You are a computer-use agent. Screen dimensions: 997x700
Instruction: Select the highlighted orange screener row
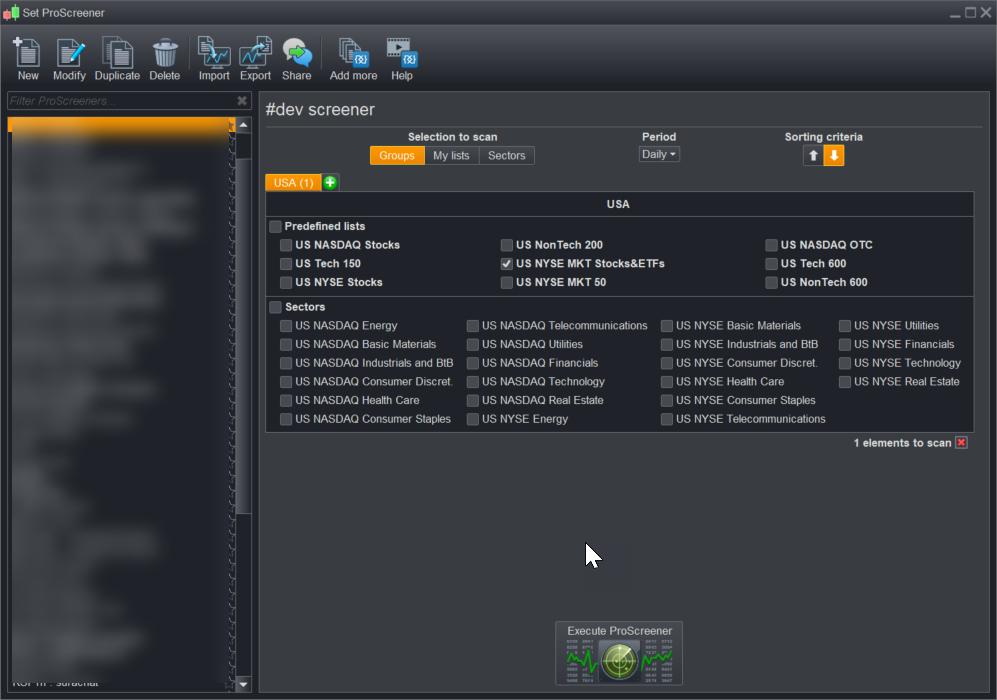click(x=121, y=125)
